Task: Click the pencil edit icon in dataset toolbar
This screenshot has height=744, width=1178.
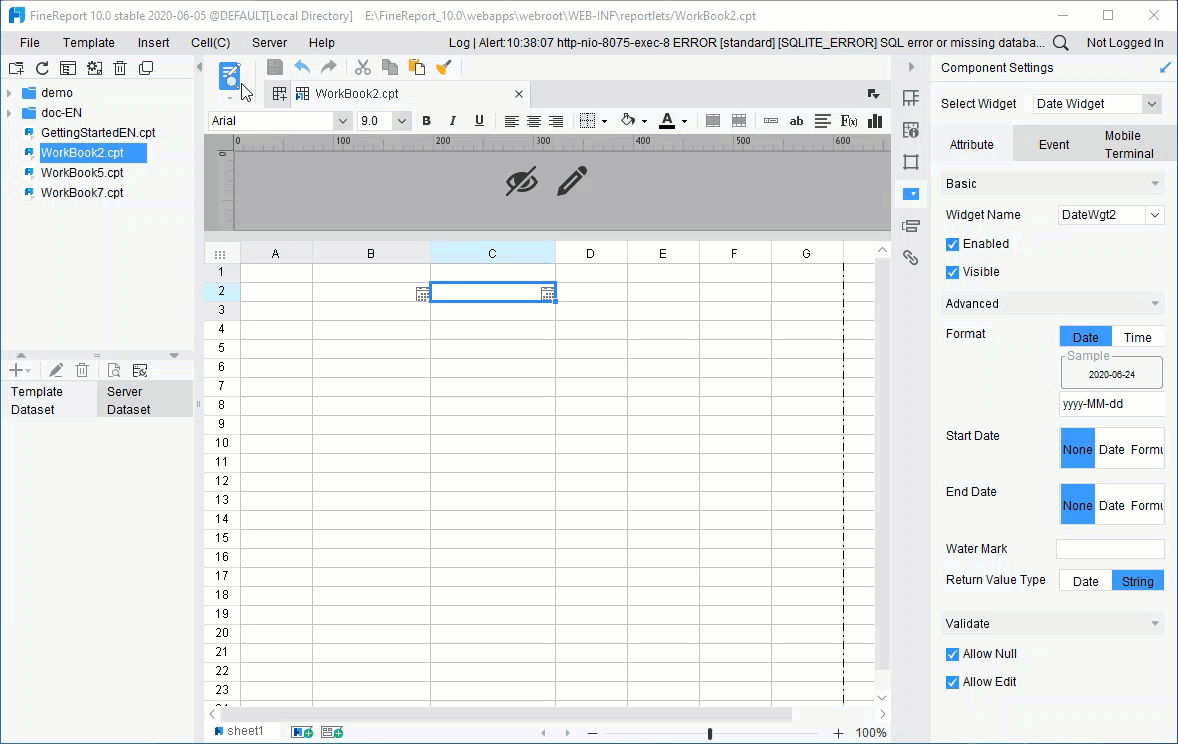Action: pos(56,370)
